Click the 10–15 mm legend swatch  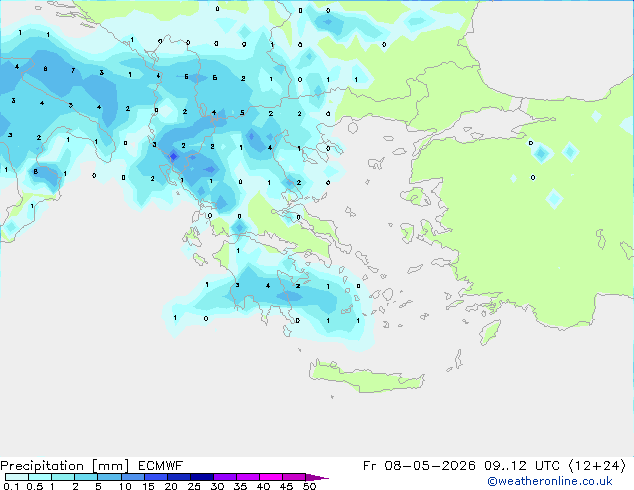(132, 477)
